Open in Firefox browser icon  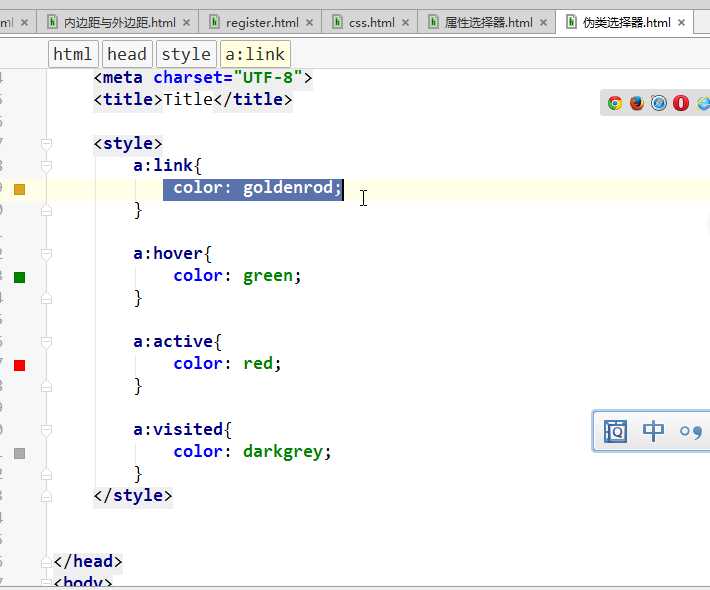pos(637,103)
